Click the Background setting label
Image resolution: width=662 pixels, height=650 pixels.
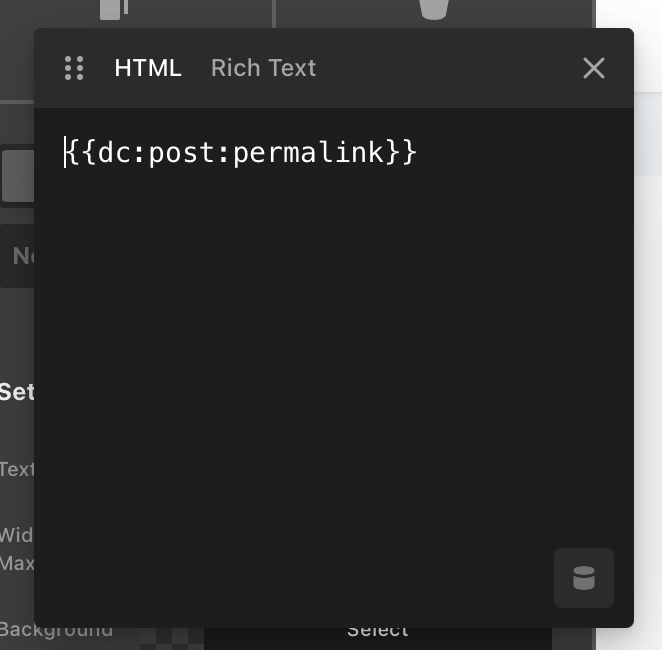click(x=56, y=630)
